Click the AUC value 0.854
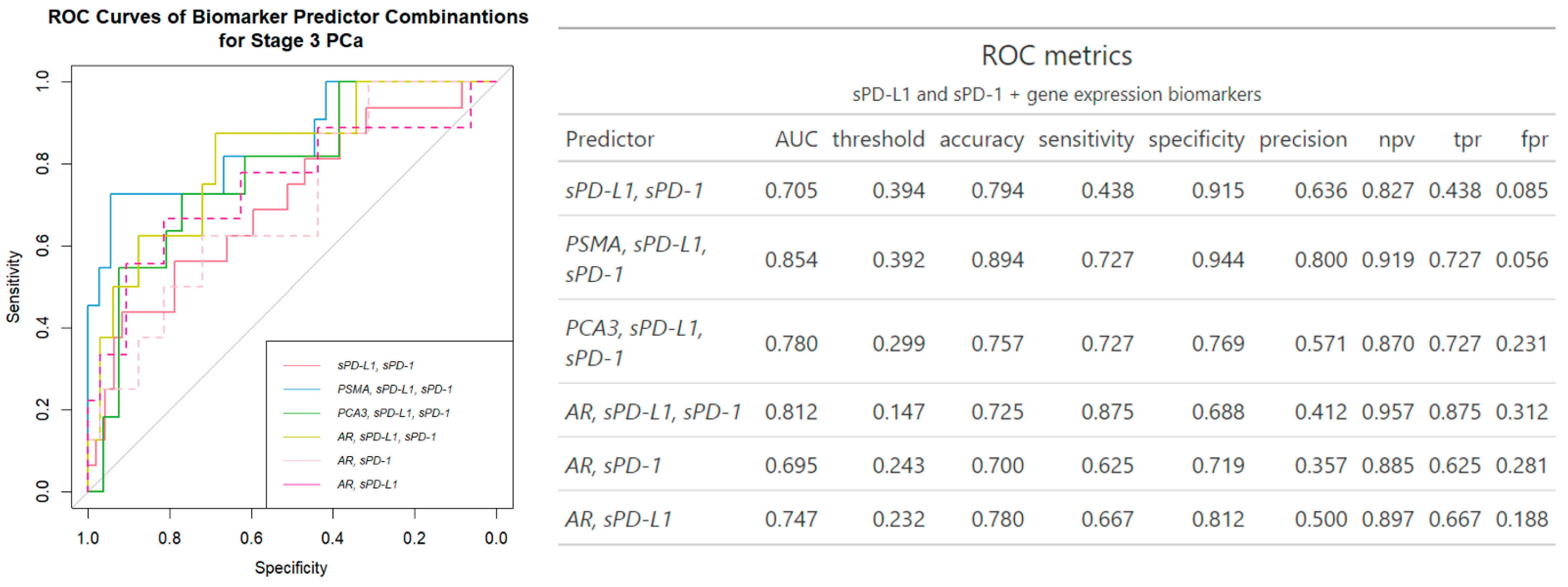The width and height of the screenshot is (1568, 587). coord(791,260)
